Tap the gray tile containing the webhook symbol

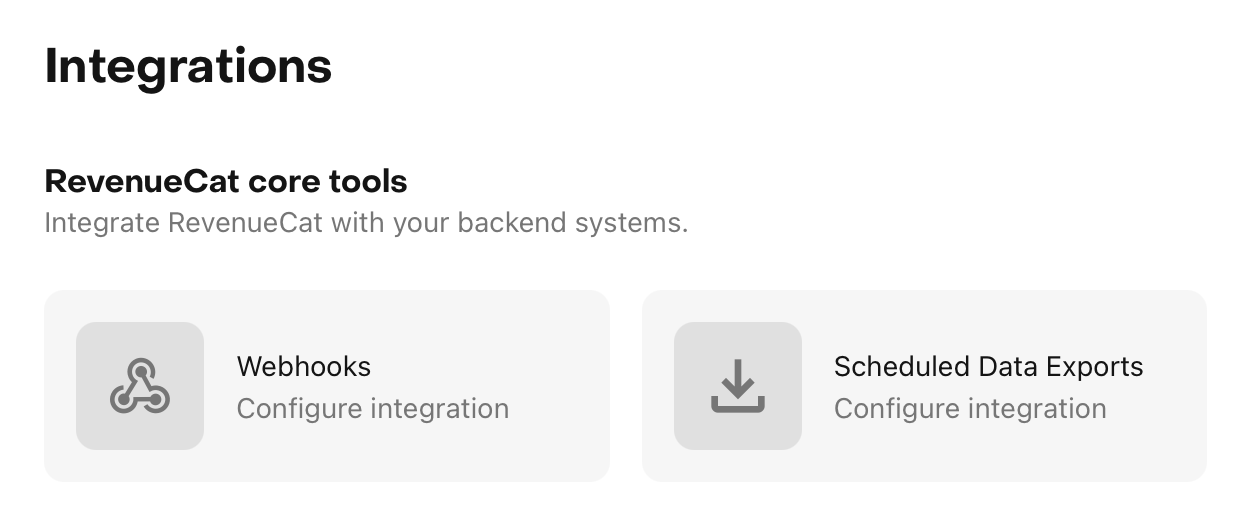[x=140, y=386]
